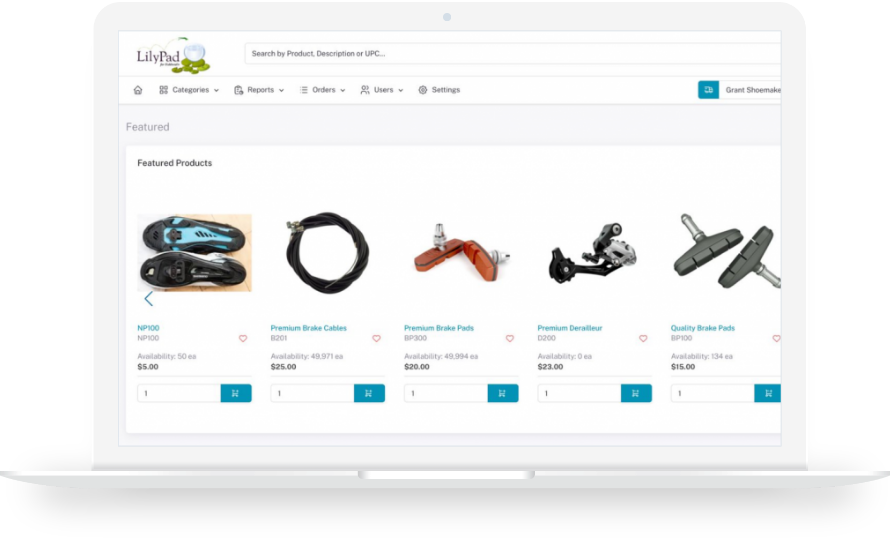Open the teal truck orders button
This screenshot has width=890, height=538.
[708, 90]
